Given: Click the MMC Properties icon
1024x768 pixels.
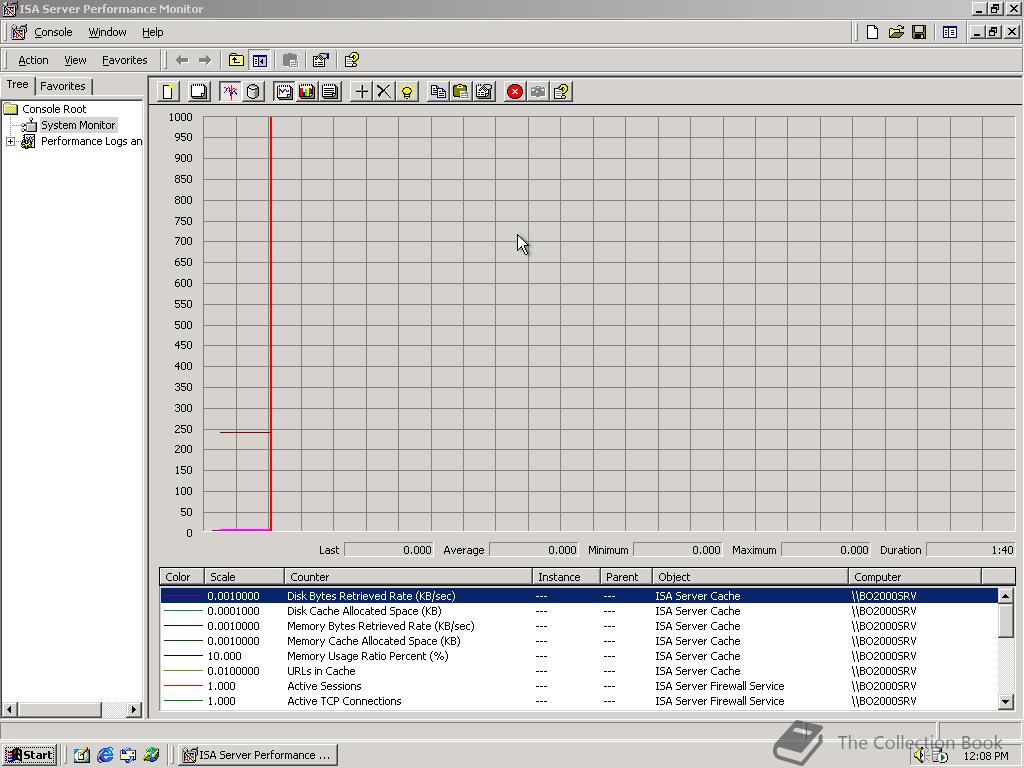Looking at the screenshot, I should [321, 60].
